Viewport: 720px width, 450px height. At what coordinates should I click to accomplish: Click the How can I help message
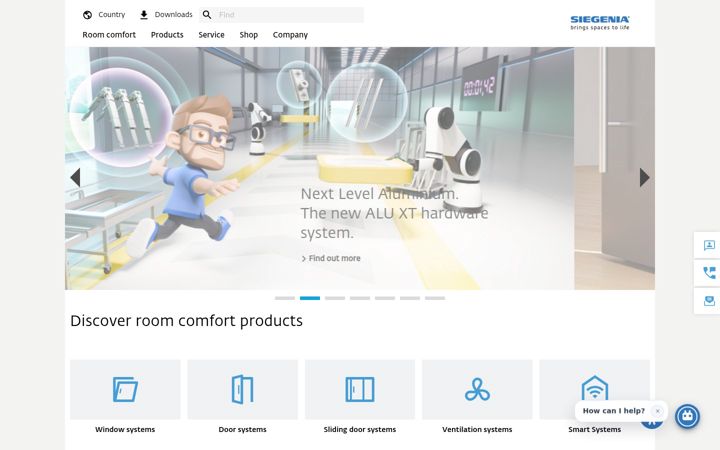pyautogui.click(x=614, y=411)
